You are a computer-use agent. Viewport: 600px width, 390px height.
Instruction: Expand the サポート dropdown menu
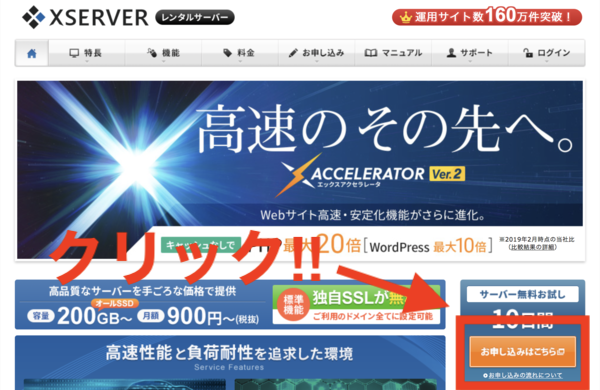coord(470,61)
